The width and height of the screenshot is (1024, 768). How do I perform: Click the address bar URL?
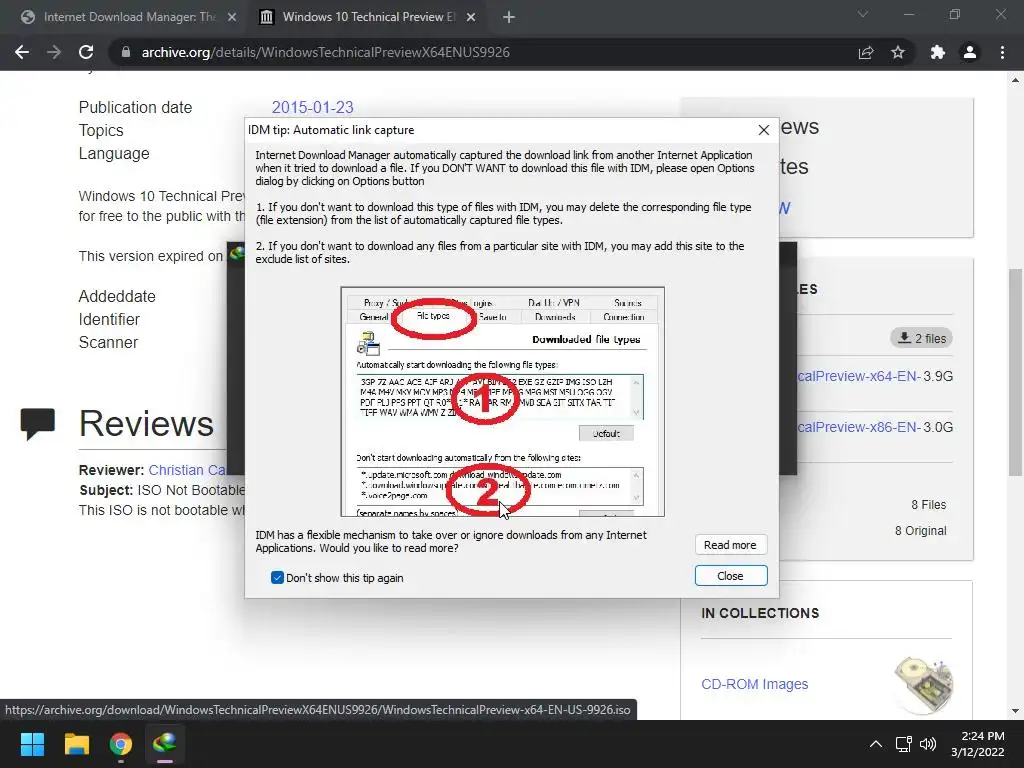[x=325, y=52]
